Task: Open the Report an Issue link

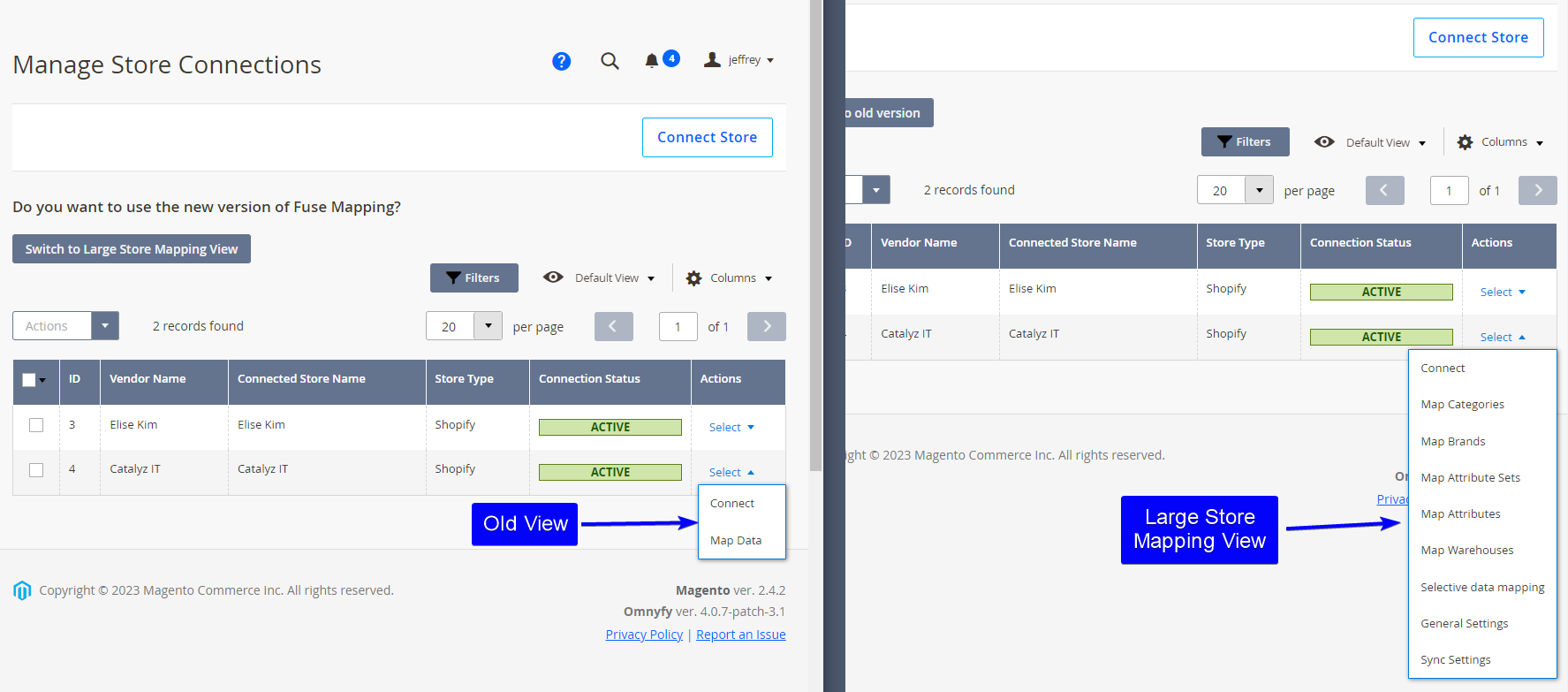Action: (x=740, y=635)
